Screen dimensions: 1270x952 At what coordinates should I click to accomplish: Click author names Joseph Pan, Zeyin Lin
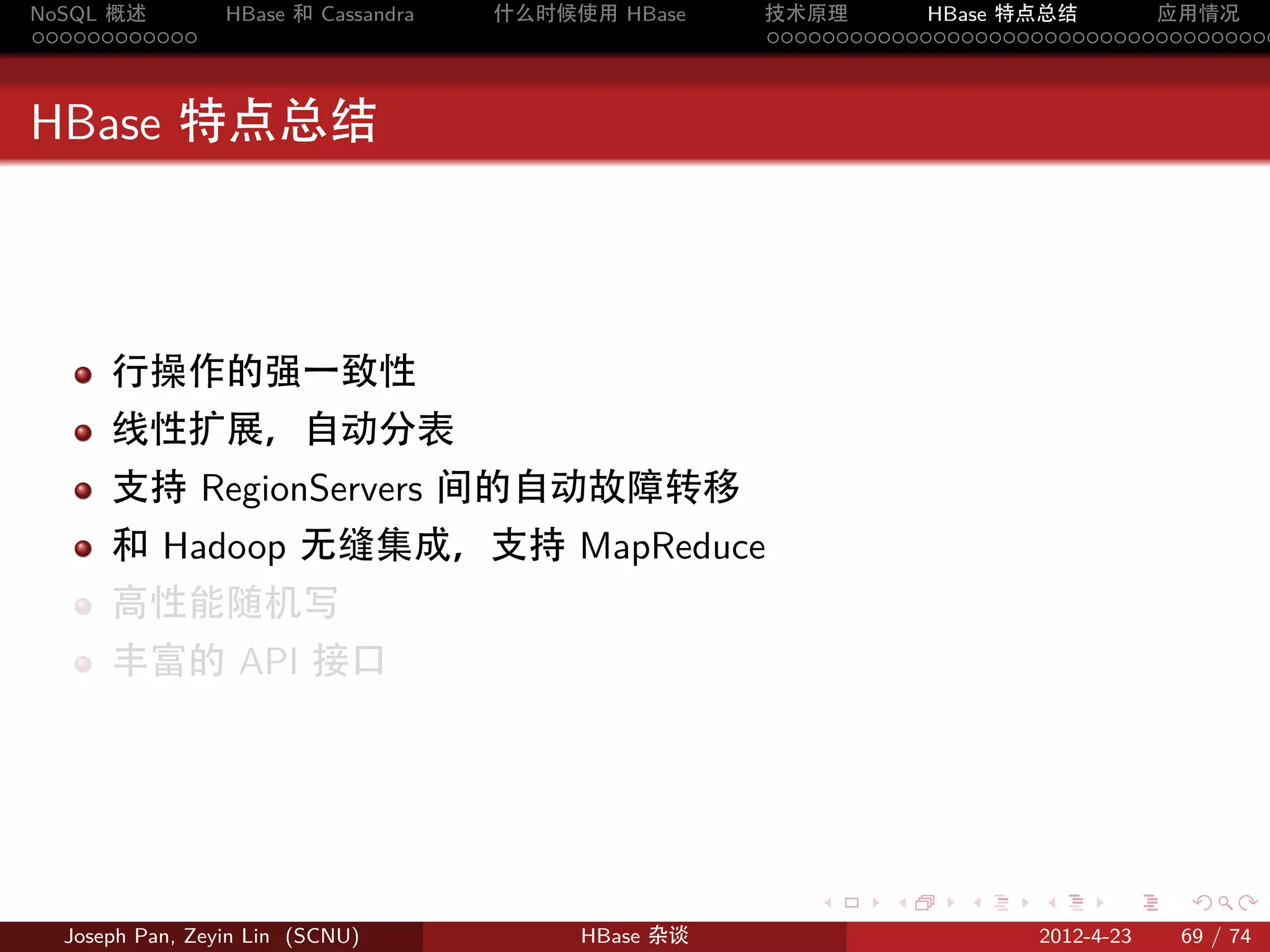point(167,936)
